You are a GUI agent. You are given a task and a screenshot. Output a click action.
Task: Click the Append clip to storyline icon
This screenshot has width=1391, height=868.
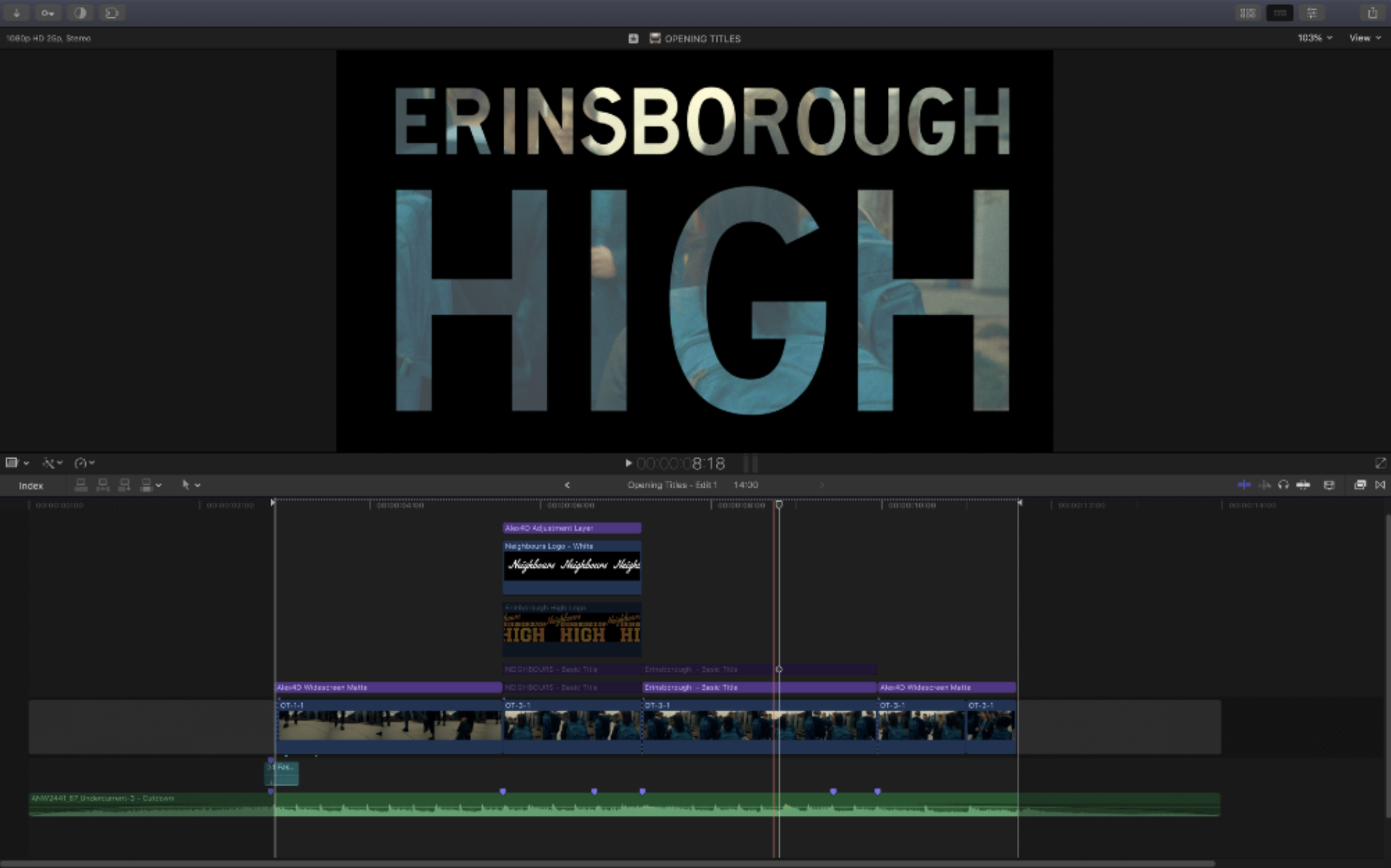click(x=124, y=485)
